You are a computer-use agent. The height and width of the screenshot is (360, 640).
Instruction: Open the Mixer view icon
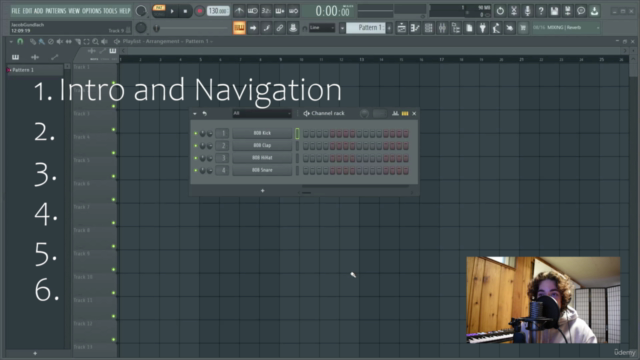tap(442, 28)
